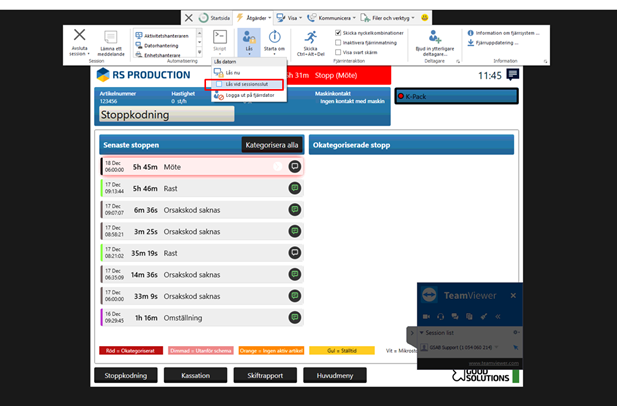Open the Lämna ett meddelande tool

110,38
